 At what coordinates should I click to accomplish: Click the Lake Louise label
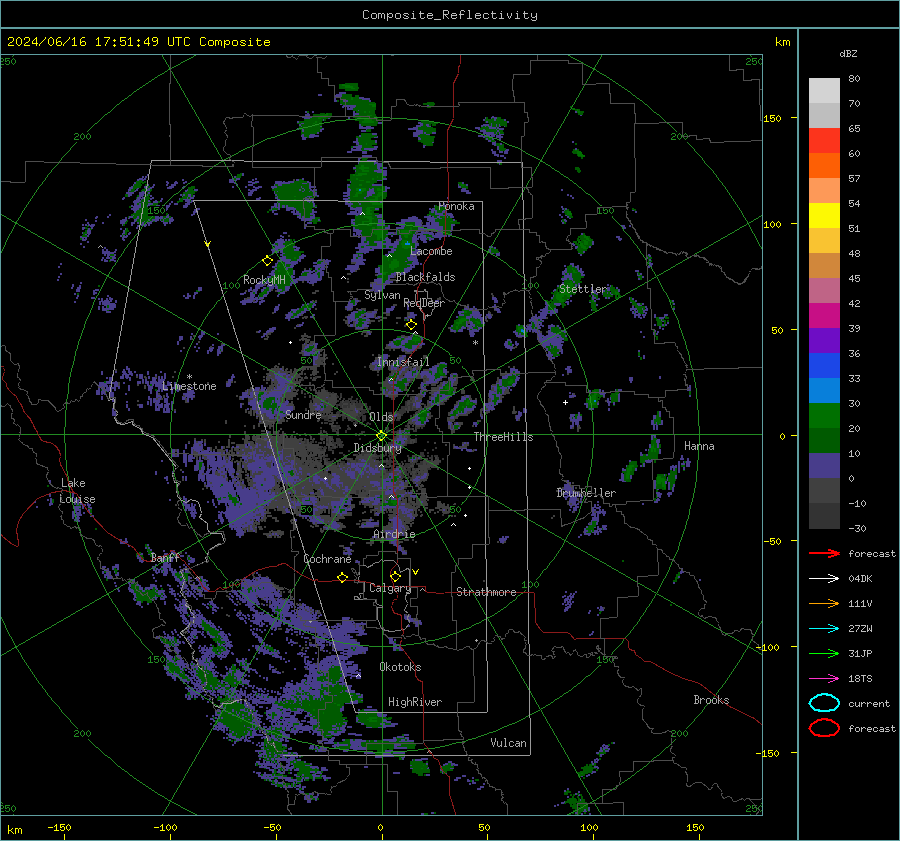coord(77,491)
